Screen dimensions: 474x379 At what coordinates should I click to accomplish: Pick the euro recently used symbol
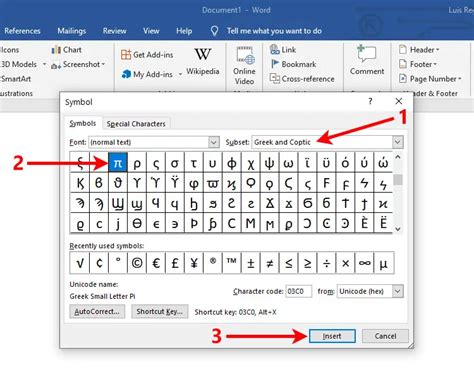click(x=156, y=263)
